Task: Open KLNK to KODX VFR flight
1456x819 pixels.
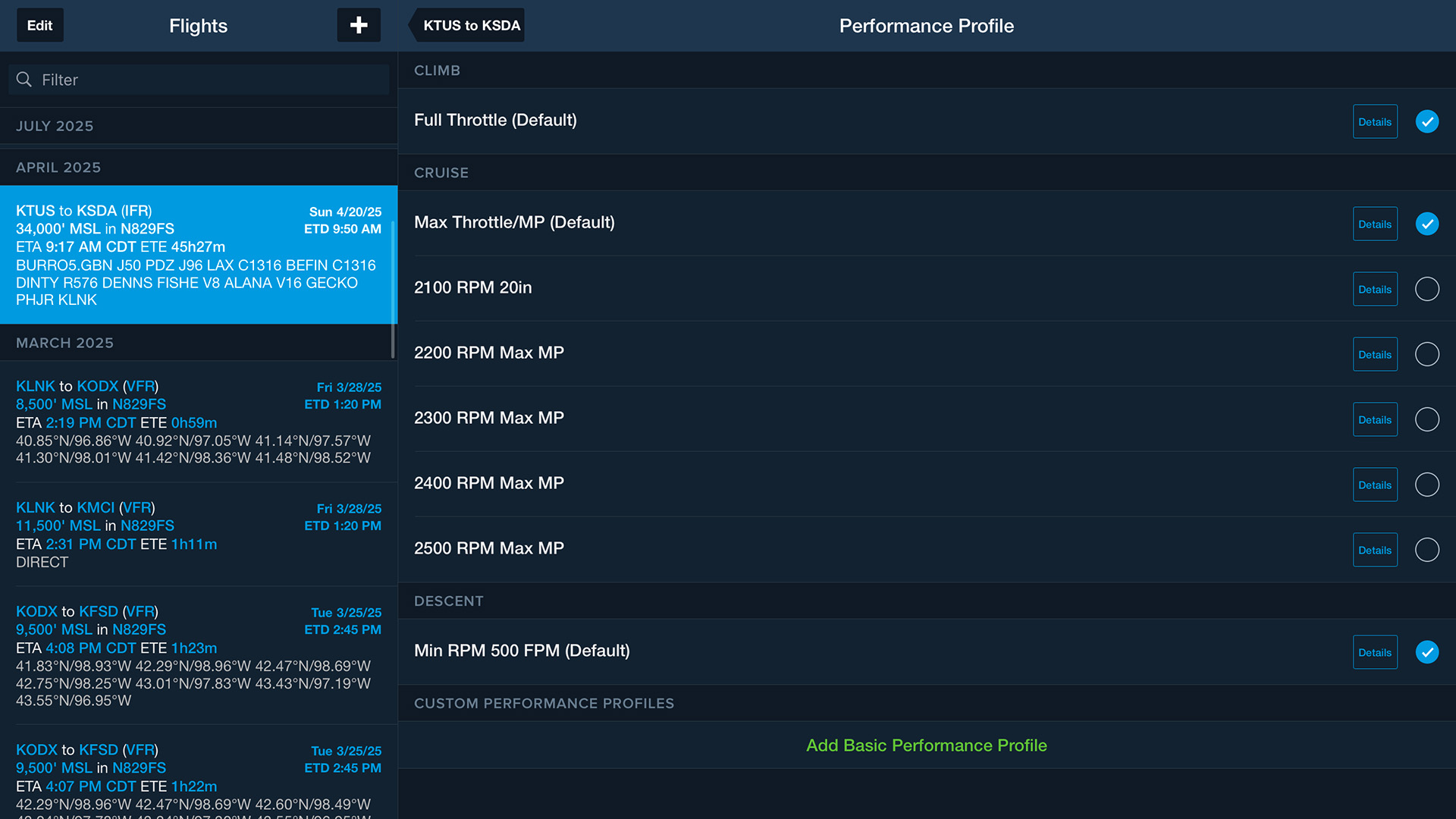Action: point(197,422)
